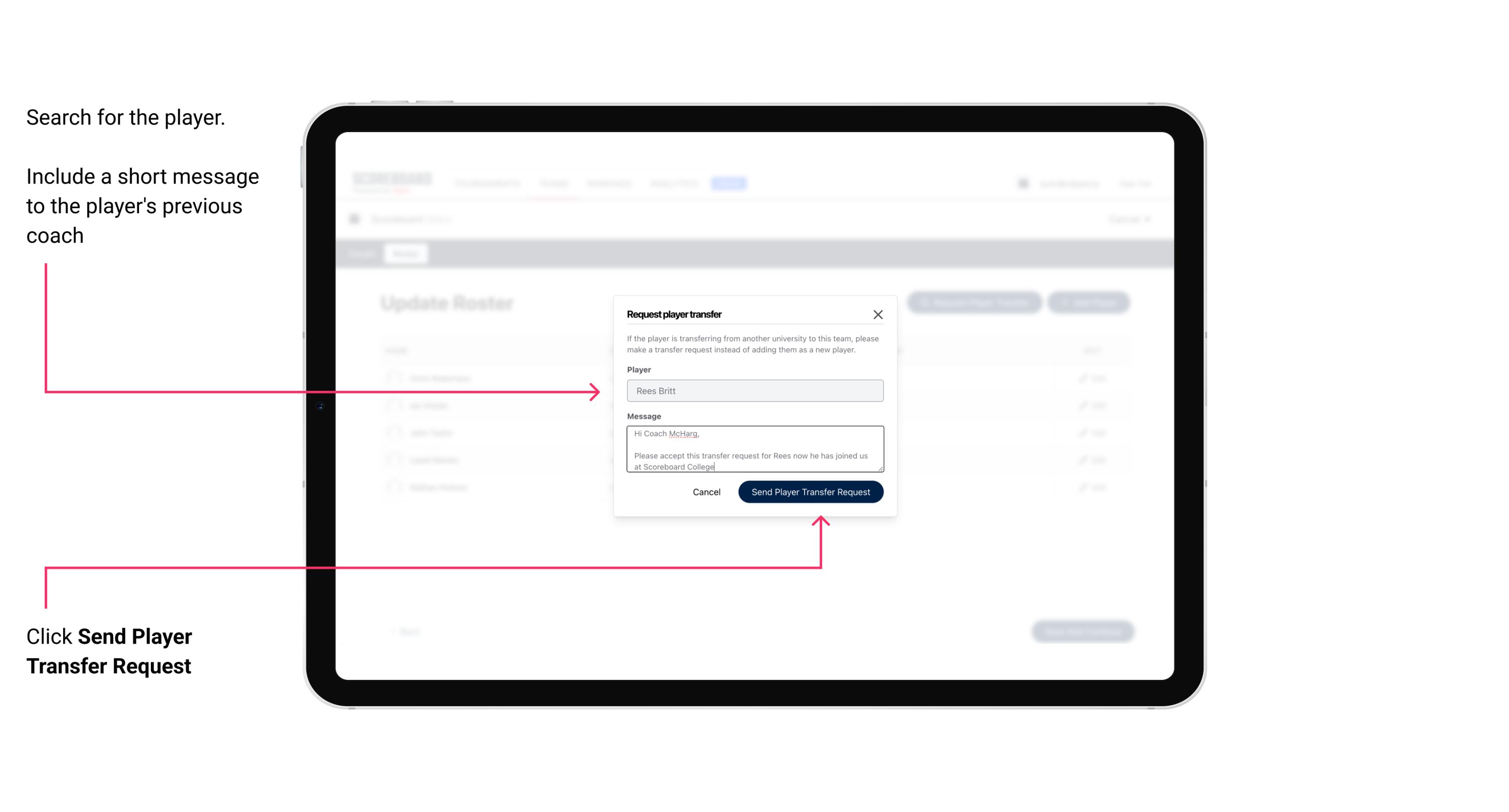Click the close X button on dialog
This screenshot has height=812, width=1509.
click(x=878, y=314)
